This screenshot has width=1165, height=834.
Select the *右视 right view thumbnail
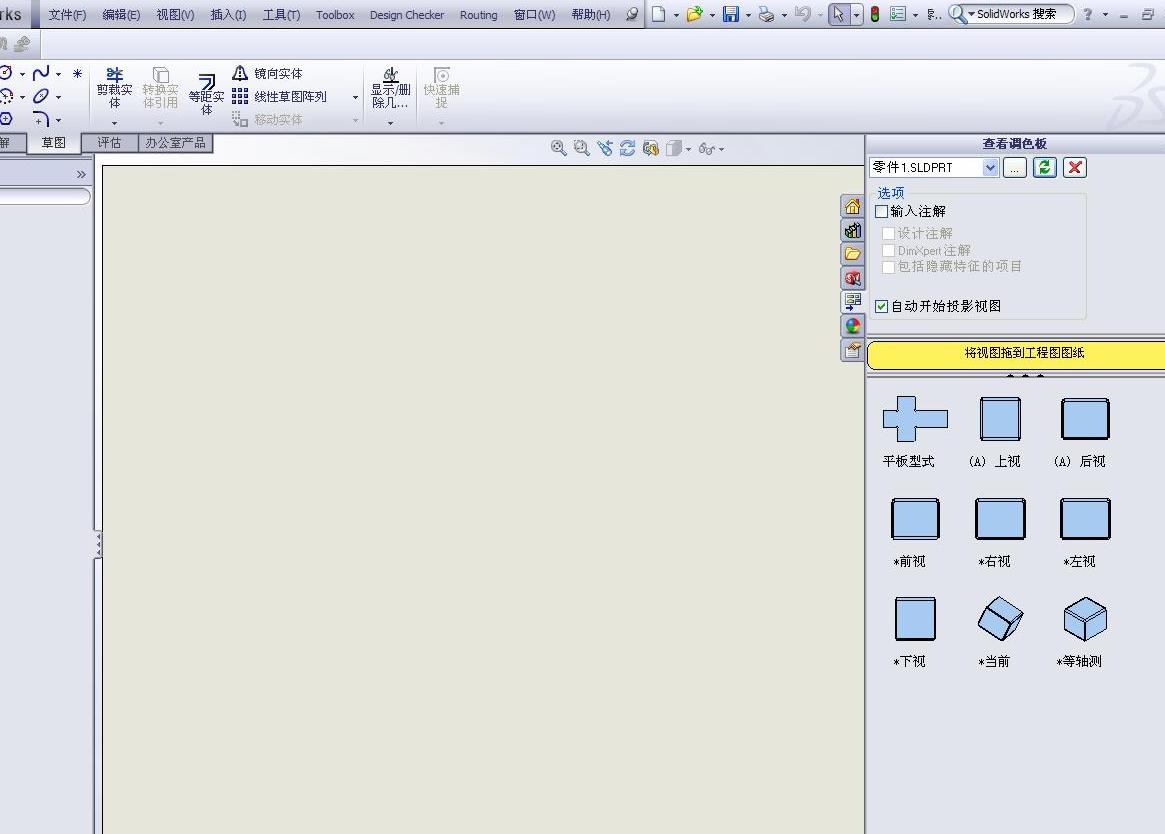point(1000,519)
